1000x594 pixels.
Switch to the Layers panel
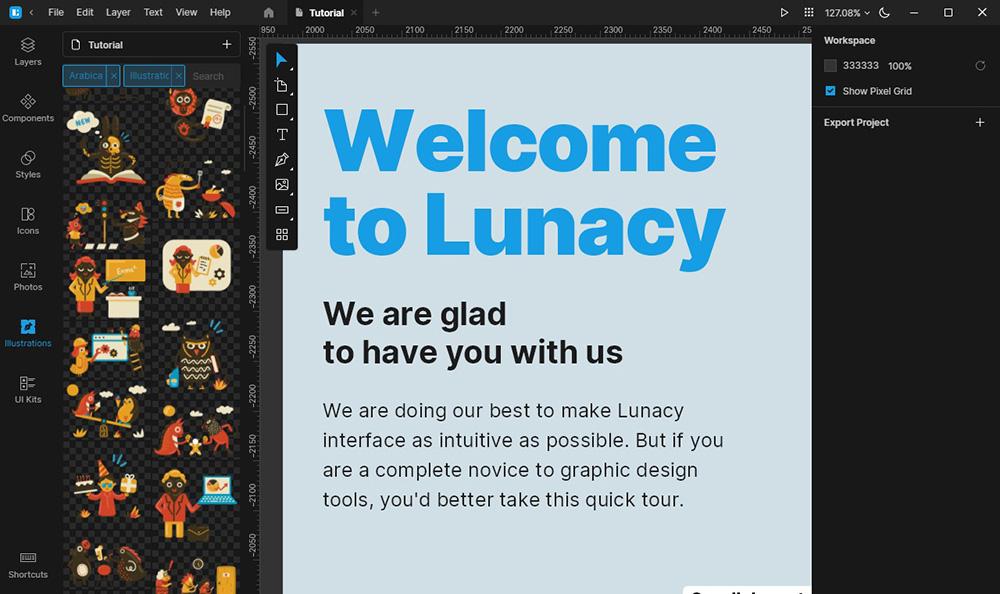tap(27, 52)
